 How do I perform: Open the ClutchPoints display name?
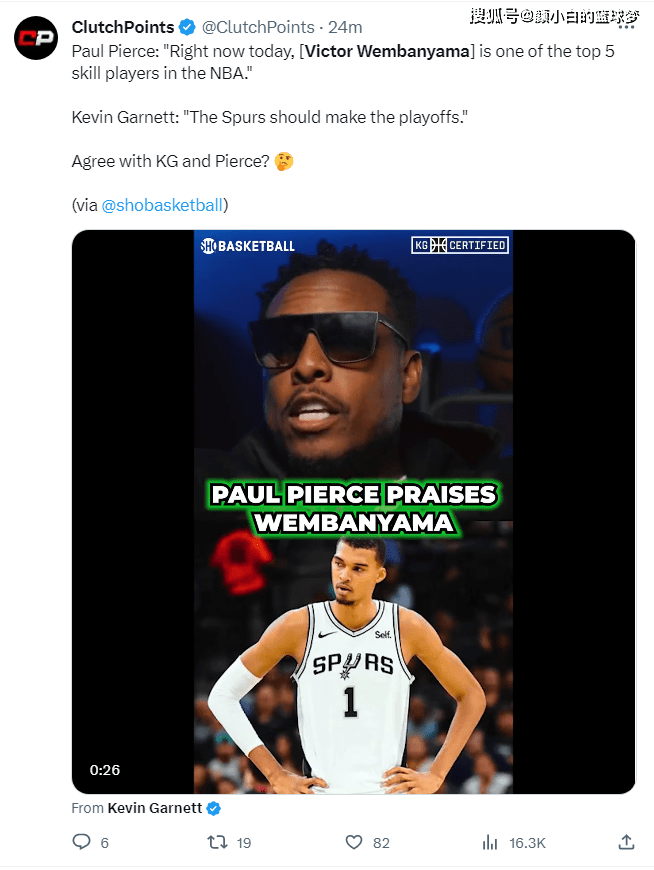pos(123,27)
